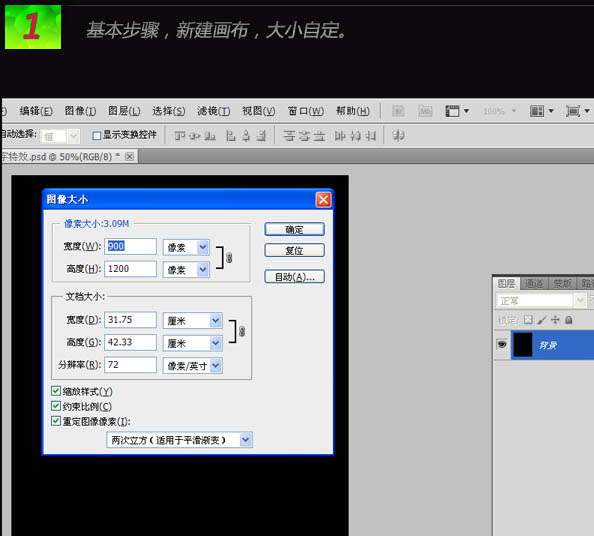
Task: Click align bottom edges icon
Action: [210, 136]
